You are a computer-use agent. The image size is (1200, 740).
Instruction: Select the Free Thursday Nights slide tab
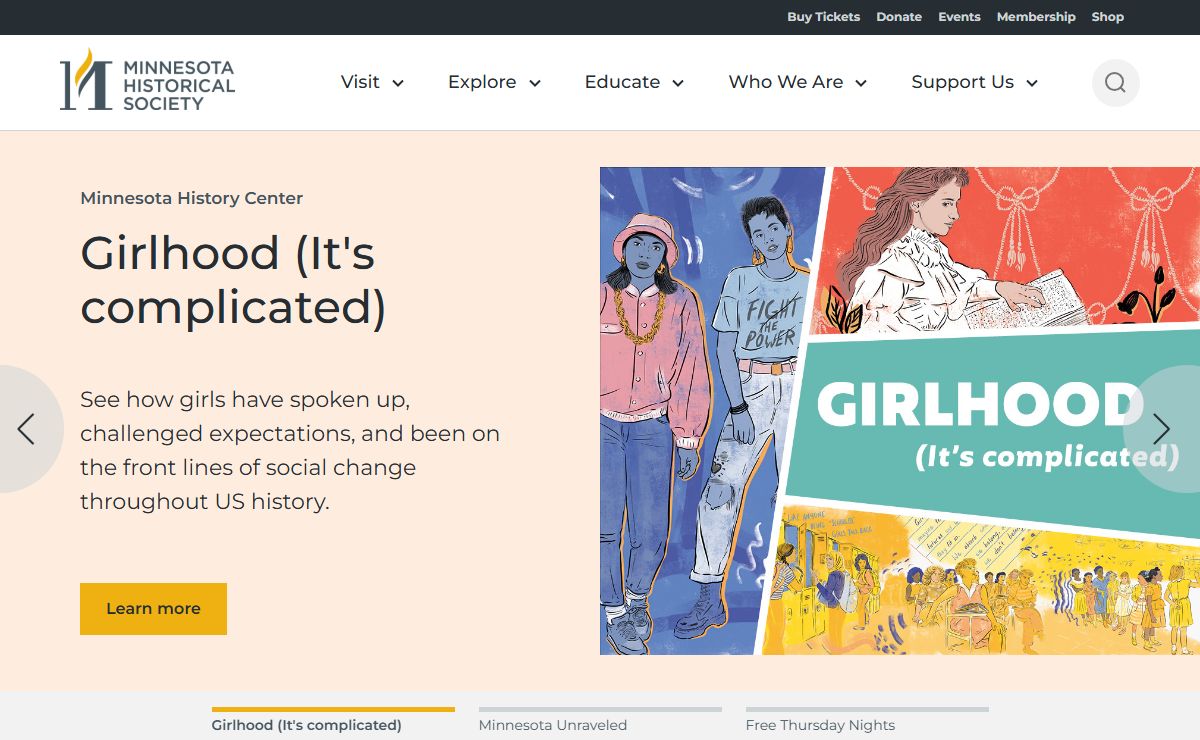867,722
